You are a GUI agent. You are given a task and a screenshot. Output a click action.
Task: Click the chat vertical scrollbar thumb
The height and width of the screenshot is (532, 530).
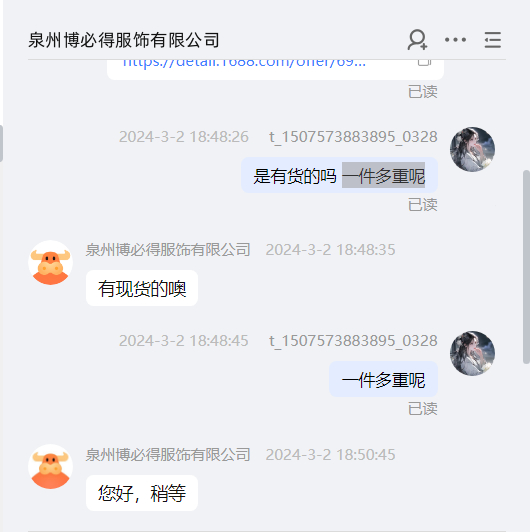pos(526,267)
